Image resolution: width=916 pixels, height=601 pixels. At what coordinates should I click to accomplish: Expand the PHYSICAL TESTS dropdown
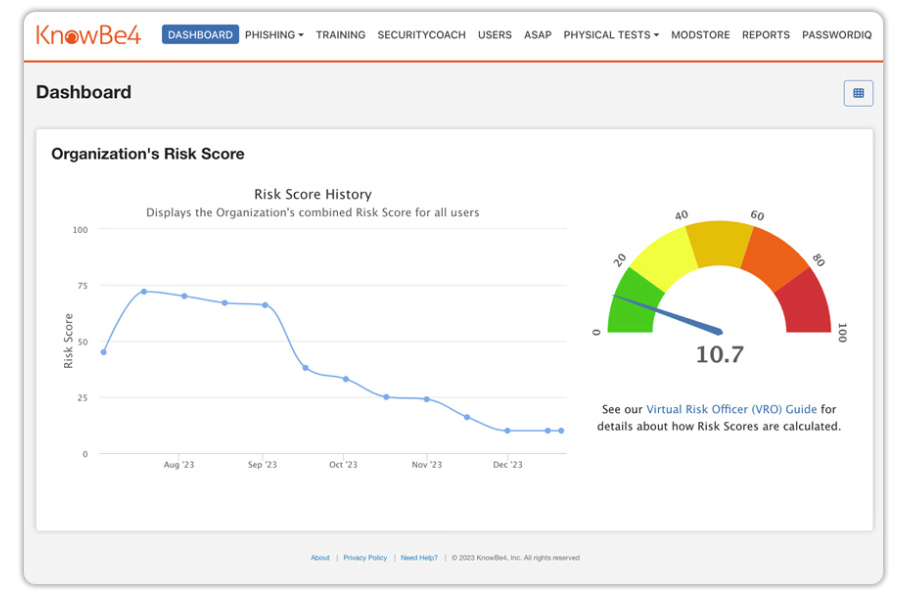point(607,34)
